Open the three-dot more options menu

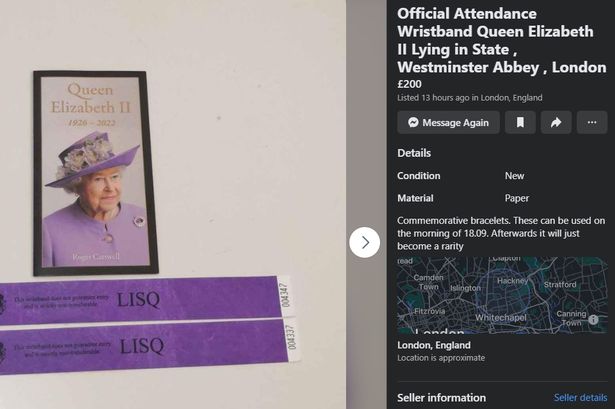click(x=592, y=122)
